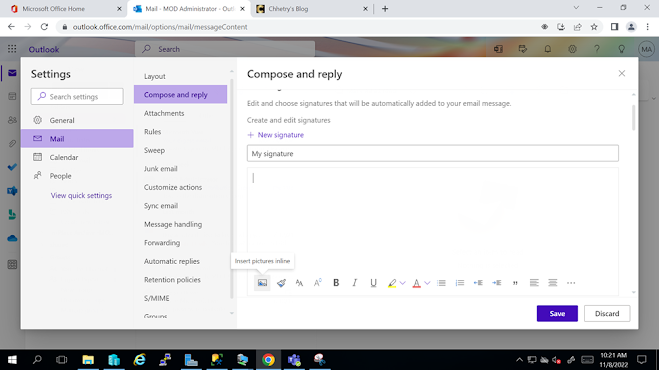
Task: Increase the indent
Action: pos(497,283)
